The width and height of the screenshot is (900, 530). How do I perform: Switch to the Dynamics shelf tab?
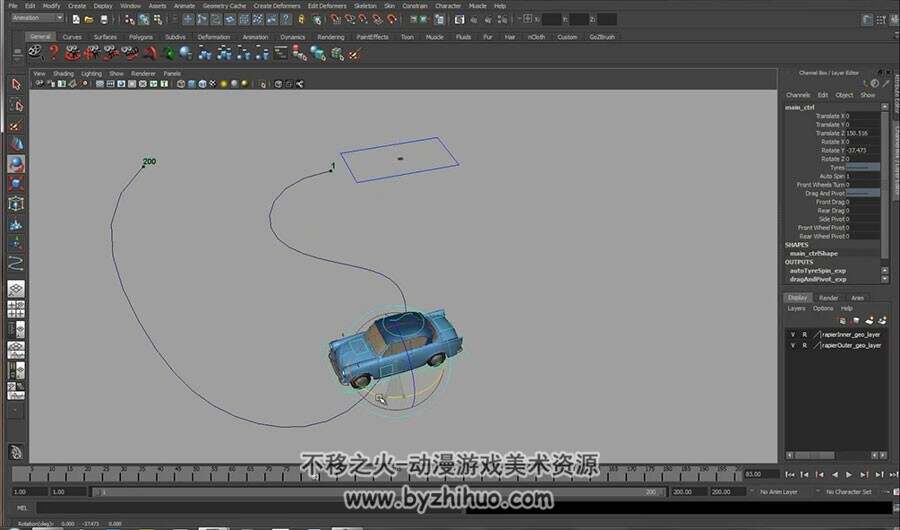click(293, 37)
